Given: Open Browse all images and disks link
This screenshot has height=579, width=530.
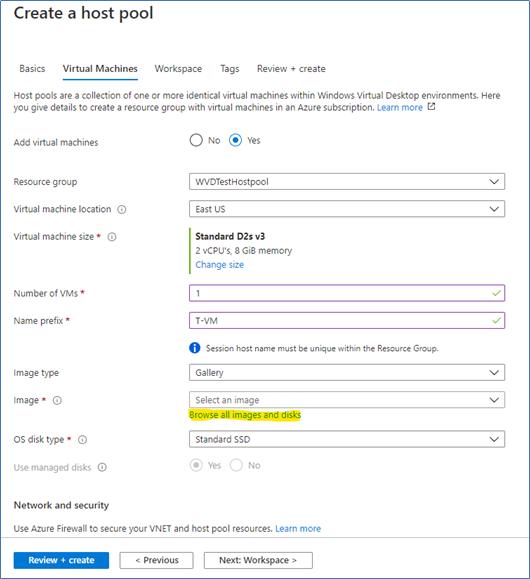Looking at the screenshot, I should click(x=245, y=415).
